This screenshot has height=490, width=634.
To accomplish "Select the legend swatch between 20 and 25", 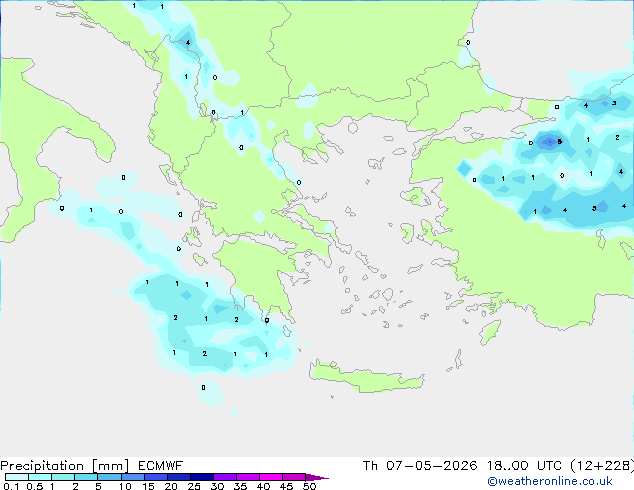I will pyautogui.click(x=179, y=477).
